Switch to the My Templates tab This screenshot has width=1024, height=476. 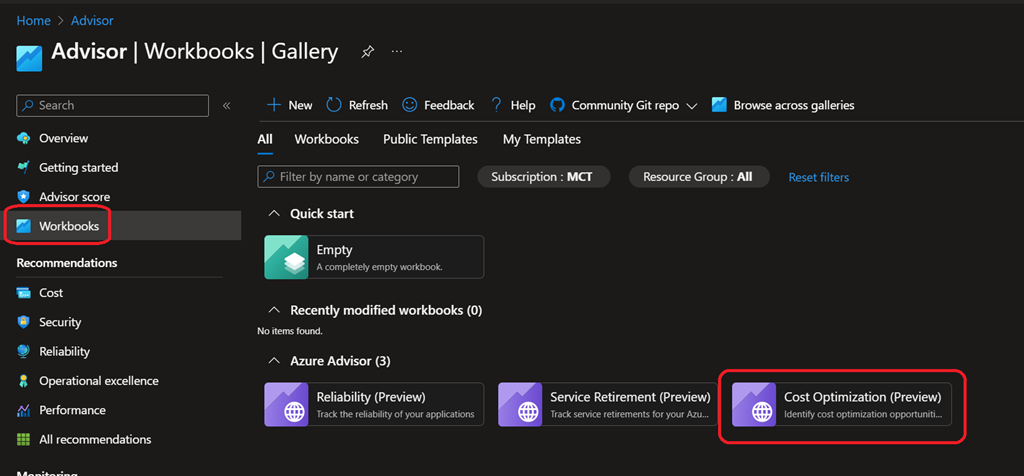click(541, 139)
